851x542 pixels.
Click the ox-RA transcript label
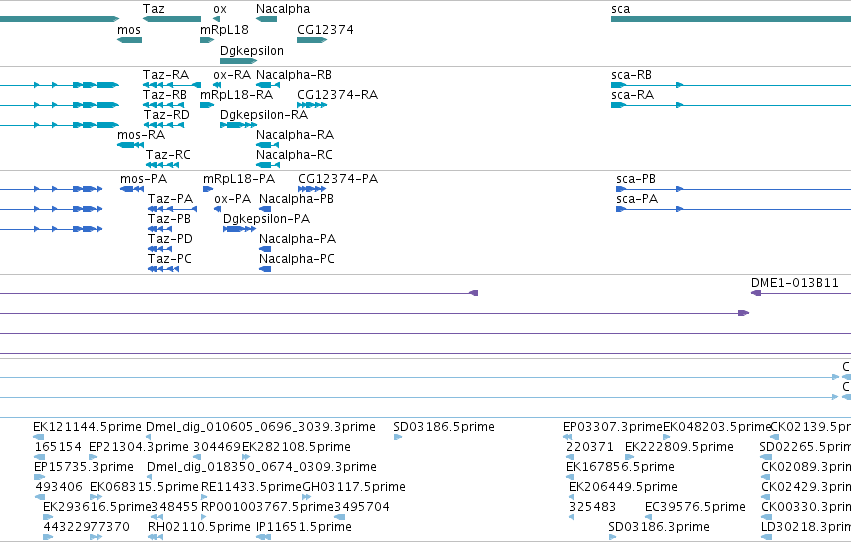pyautogui.click(x=232, y=75)
